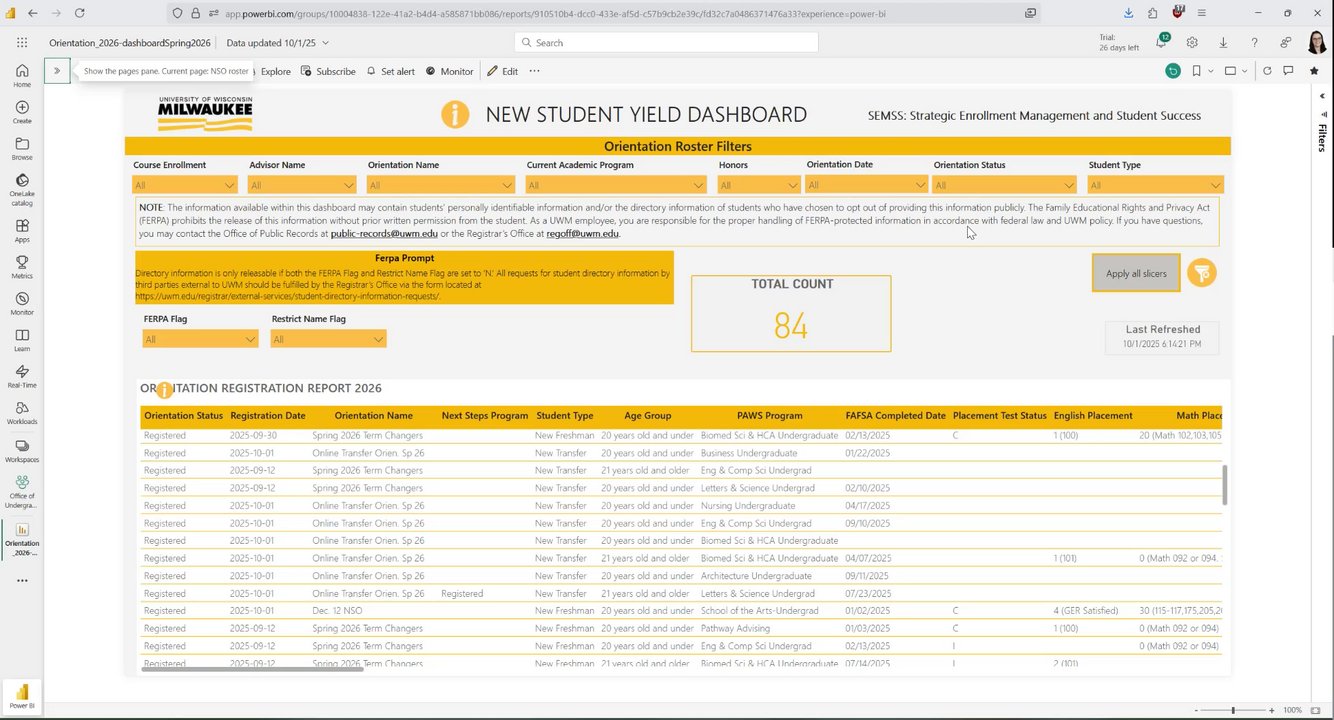The image size is (1334, 720).
Task: Open Honors slicer dropdown
Action: click(x=759, y=185)
